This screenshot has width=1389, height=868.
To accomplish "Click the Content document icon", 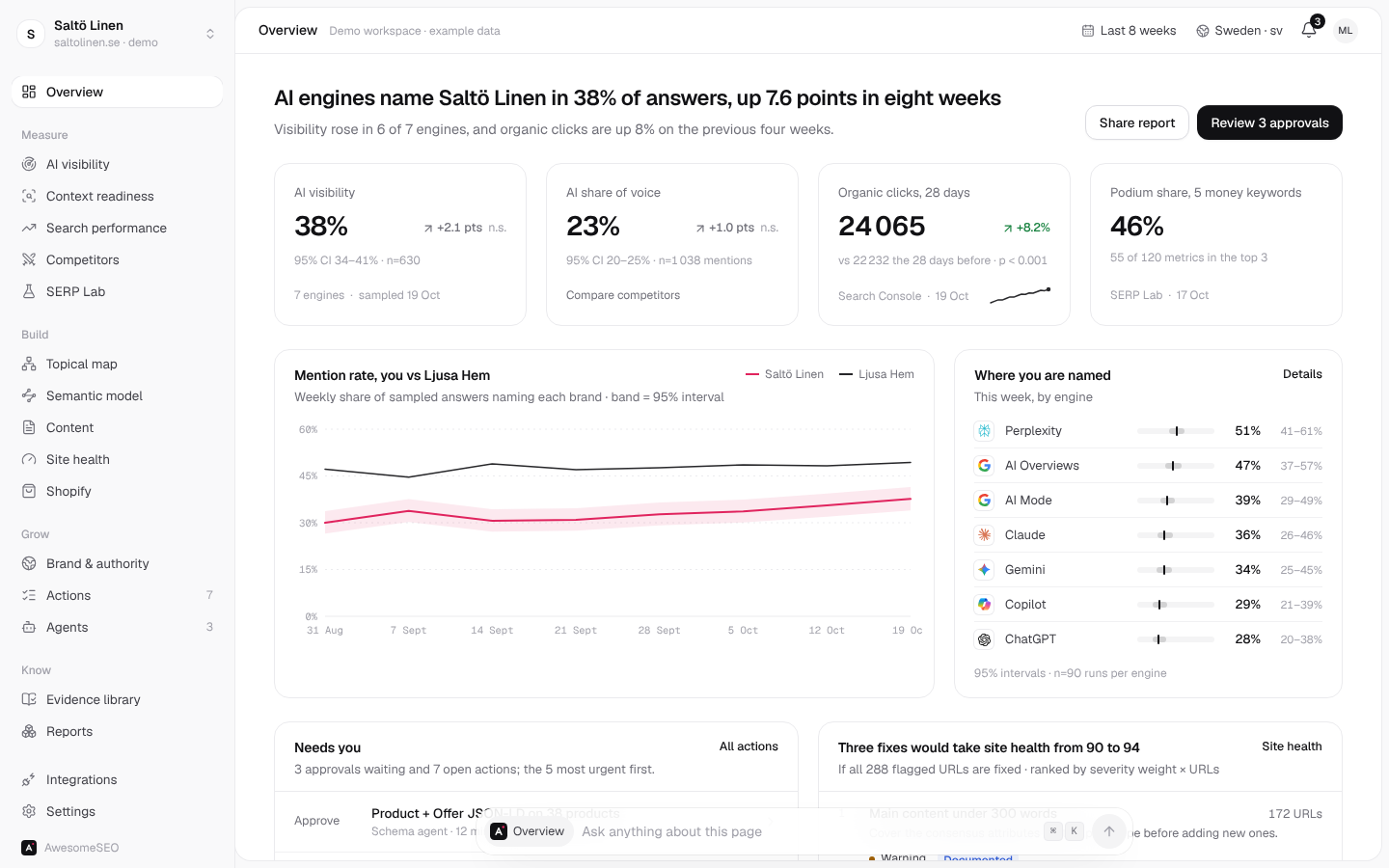I will tap(29, 427).
